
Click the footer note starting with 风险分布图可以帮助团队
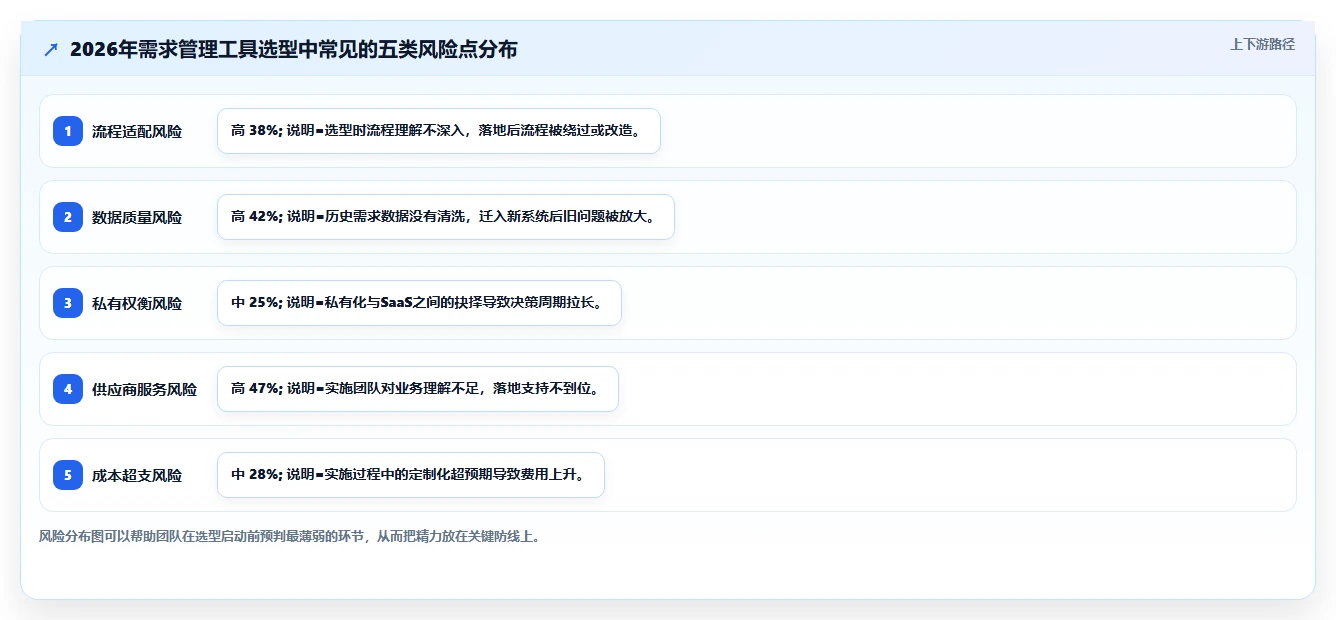pyautogui.click(x=290, y=536)
